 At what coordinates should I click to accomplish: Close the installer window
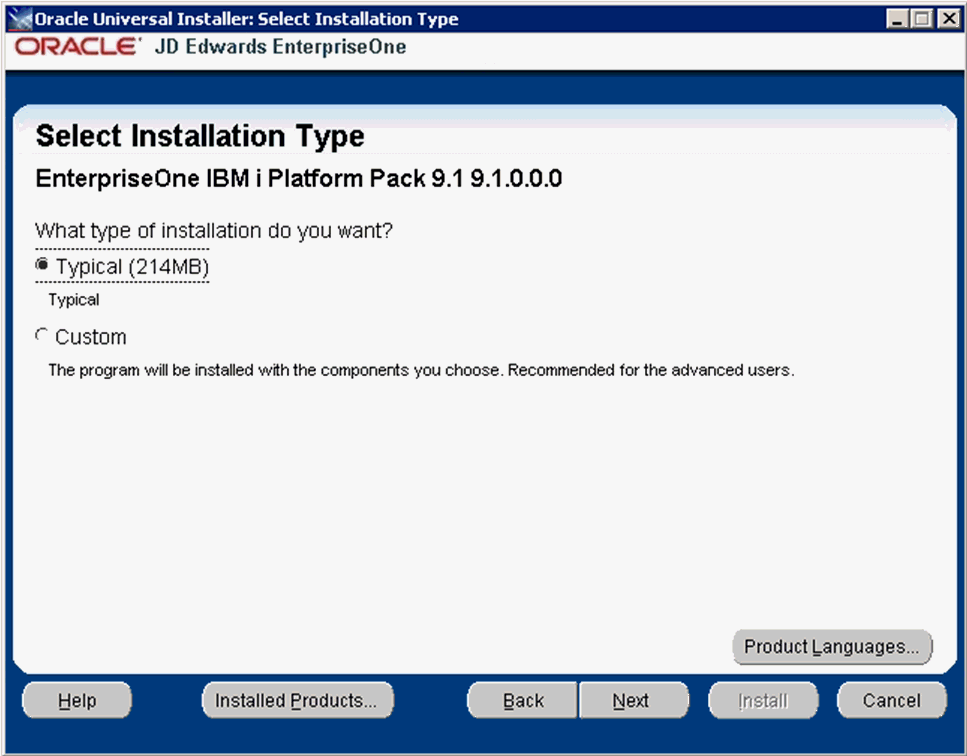tap(948, 19)
